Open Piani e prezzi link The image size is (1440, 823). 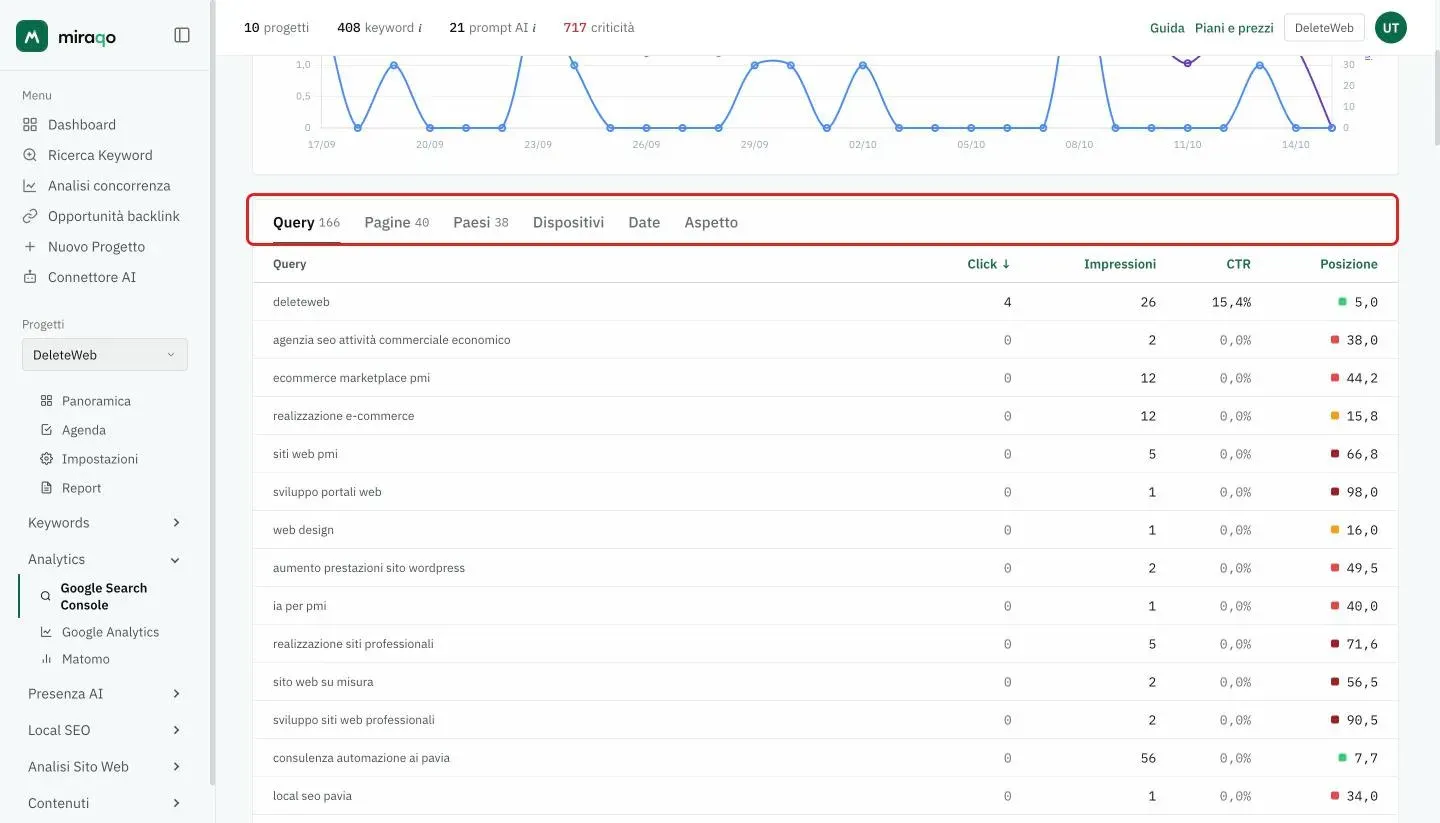coord(1234,28)
